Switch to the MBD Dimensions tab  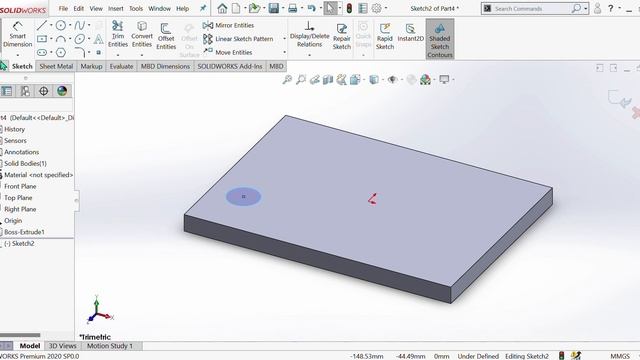(165, 66)
